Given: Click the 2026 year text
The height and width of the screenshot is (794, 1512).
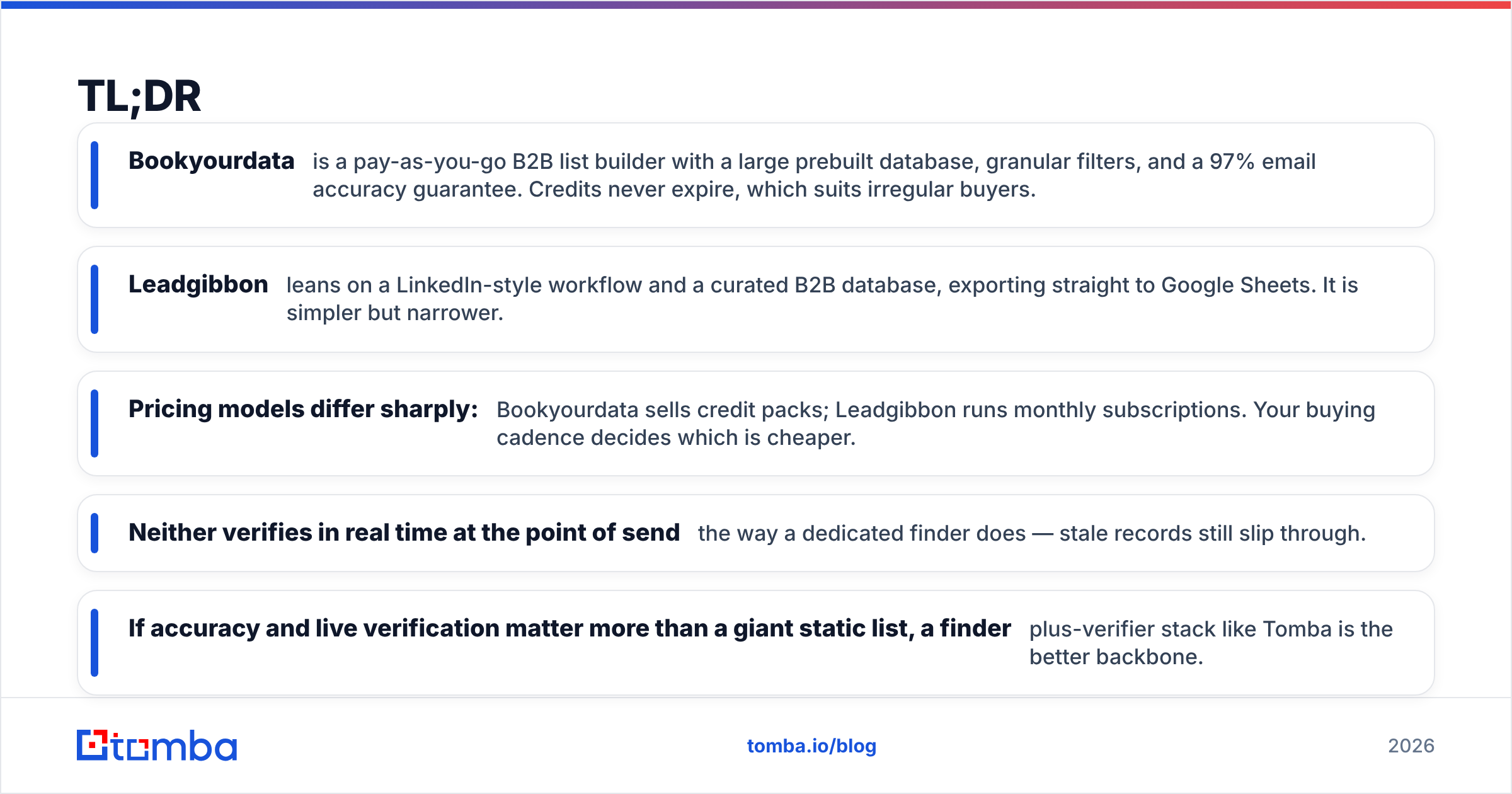Looking at the screenshot, I should (x=1411, y=746).
